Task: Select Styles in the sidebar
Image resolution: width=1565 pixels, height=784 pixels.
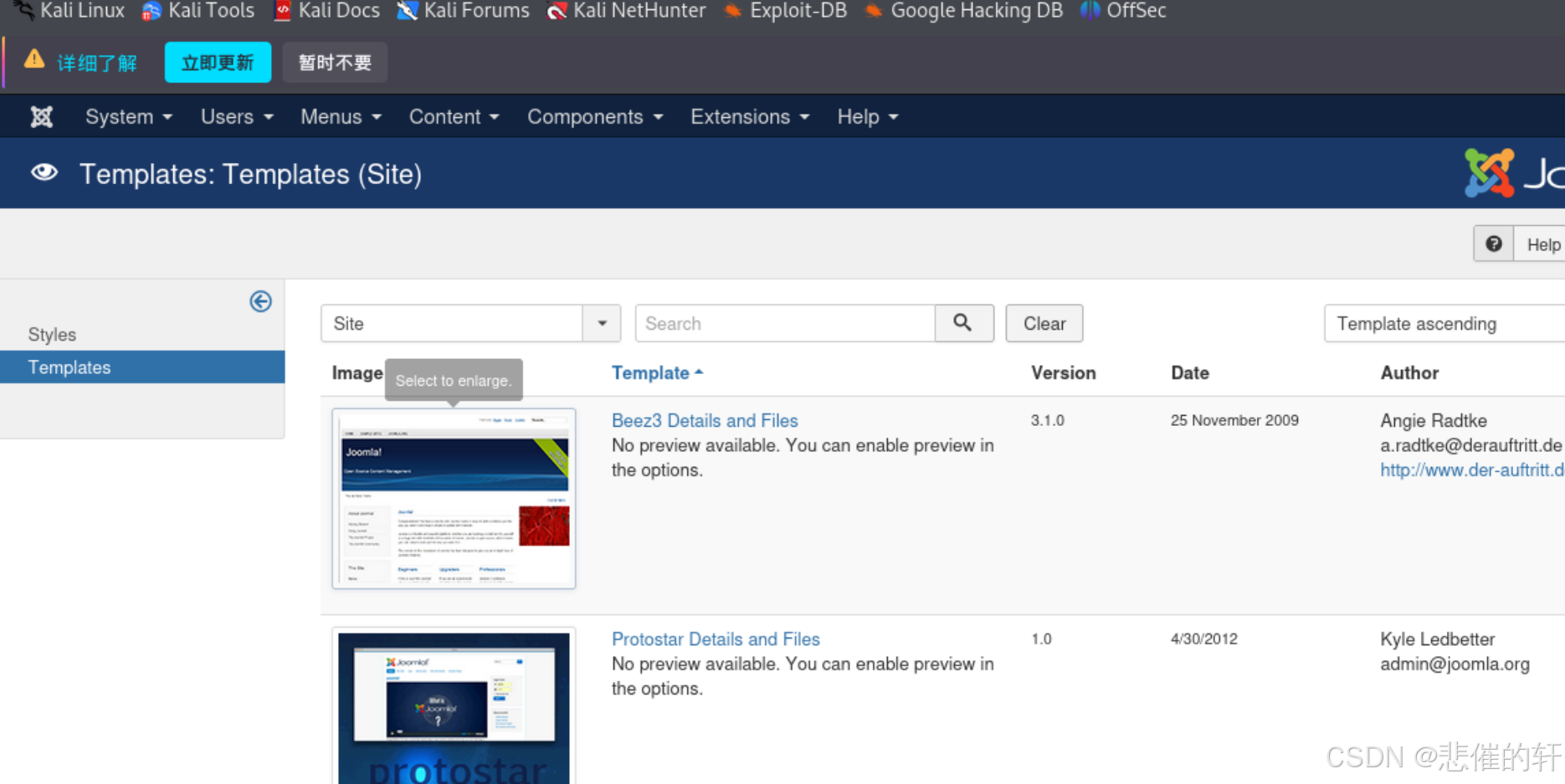Action: (52, 334)
